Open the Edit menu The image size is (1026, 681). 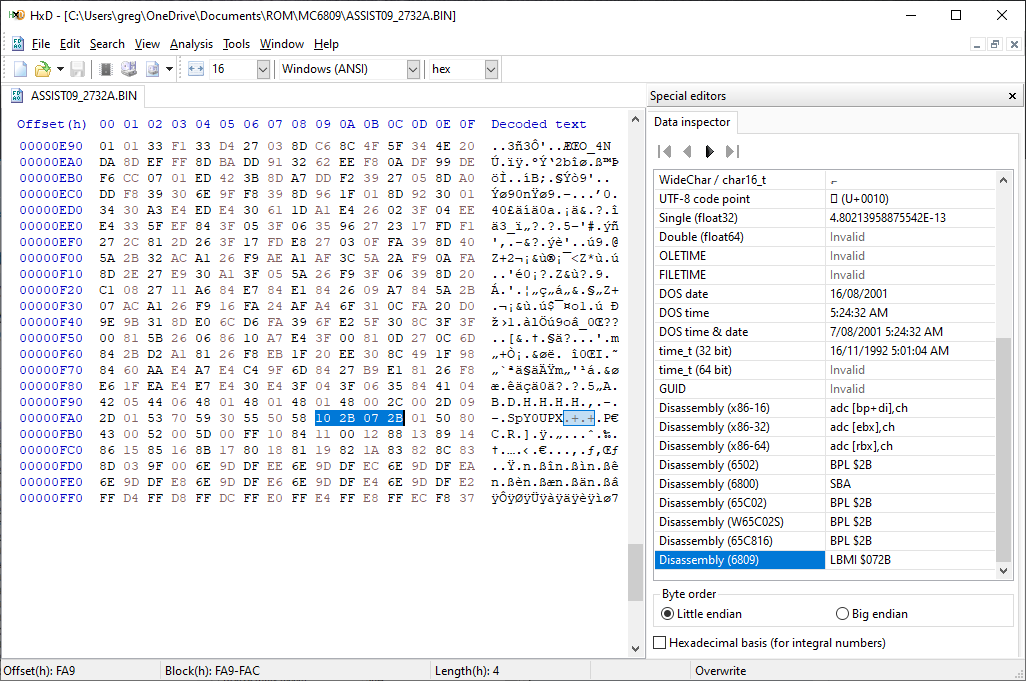pyautogui.click(x=69, y=44)
